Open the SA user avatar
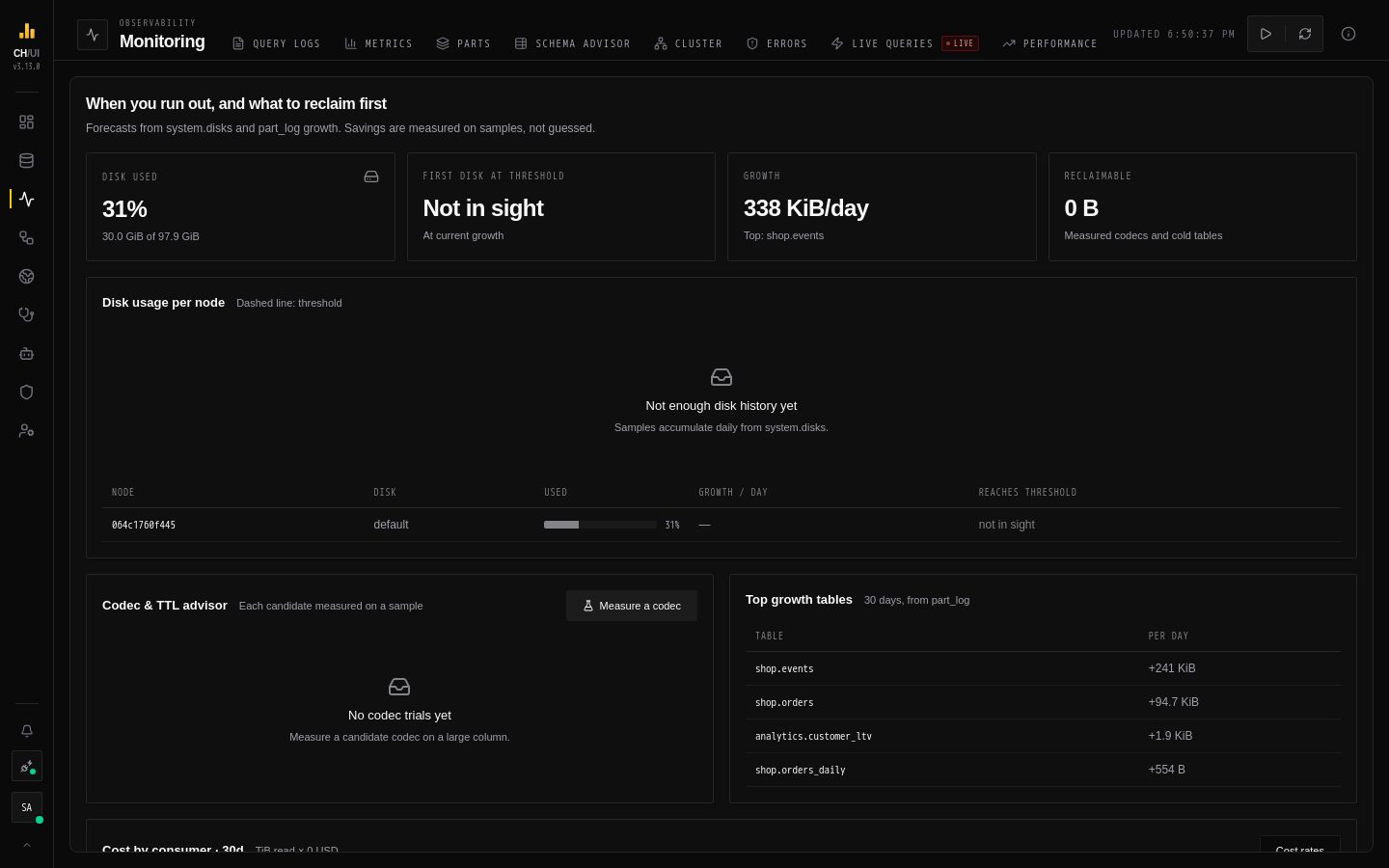This screenshot has width=1389, height=868. pyautogui.click(x=27, y=807)
